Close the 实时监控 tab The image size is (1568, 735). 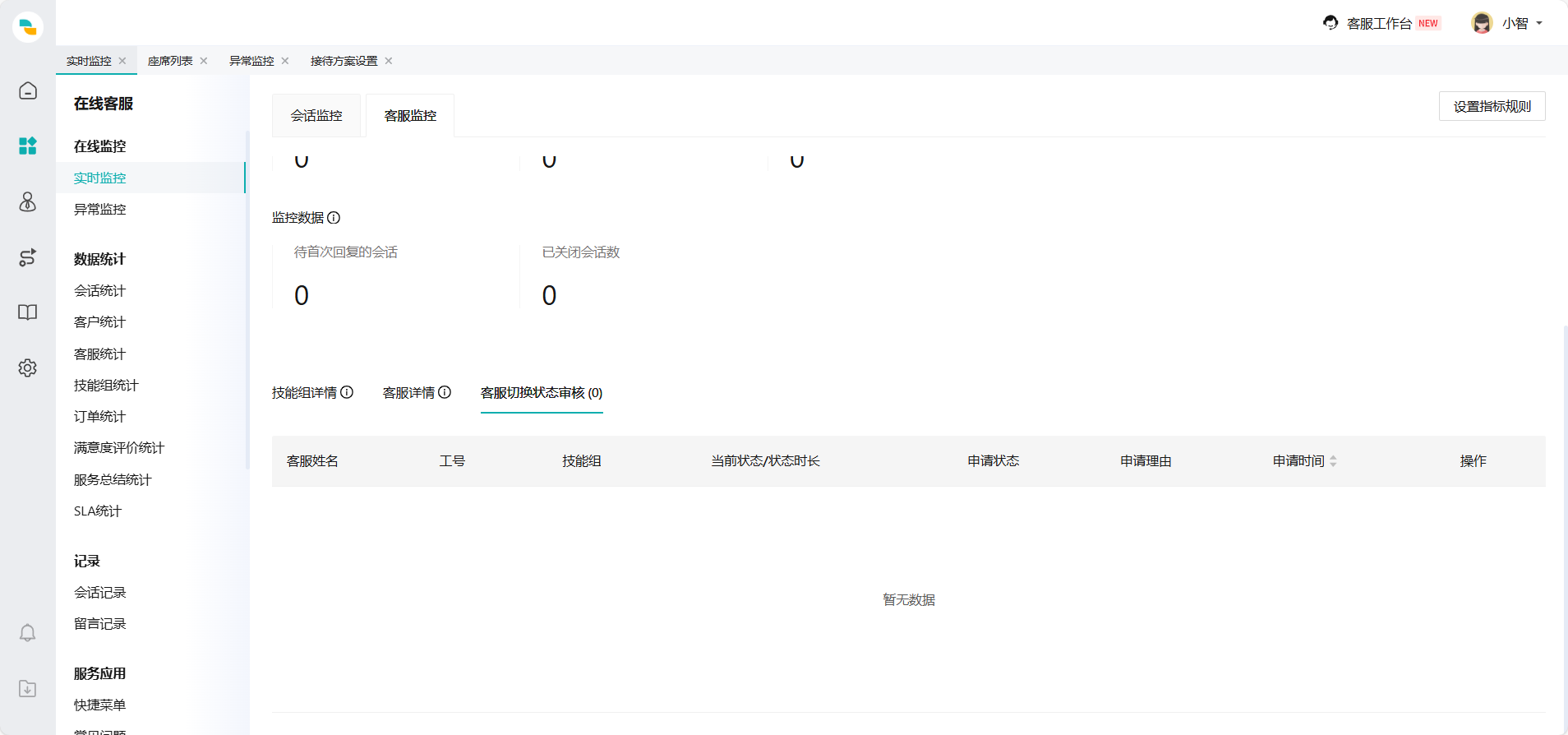click(122, 61)
